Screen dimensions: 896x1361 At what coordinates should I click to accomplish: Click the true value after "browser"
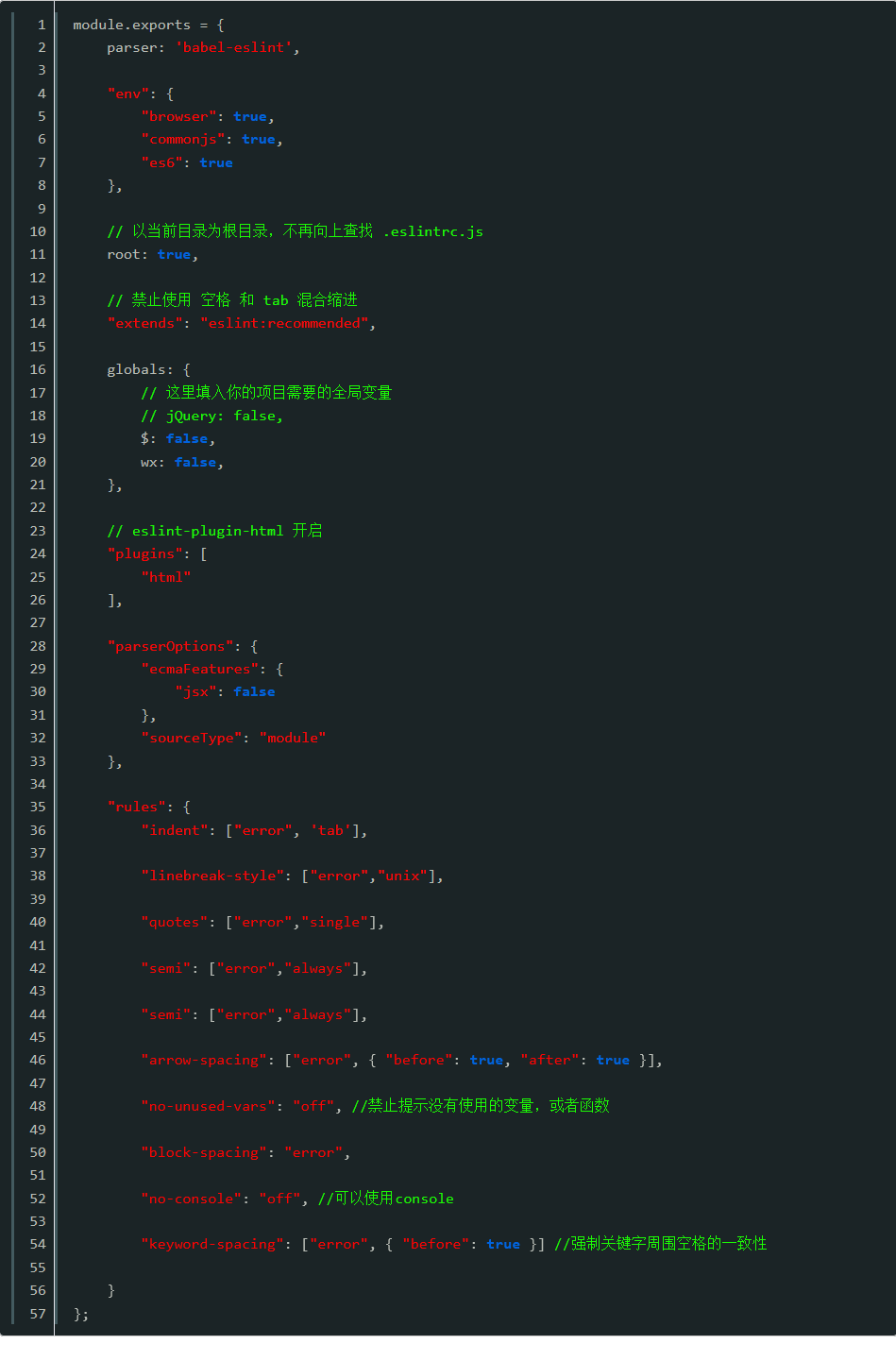point(250,116)
